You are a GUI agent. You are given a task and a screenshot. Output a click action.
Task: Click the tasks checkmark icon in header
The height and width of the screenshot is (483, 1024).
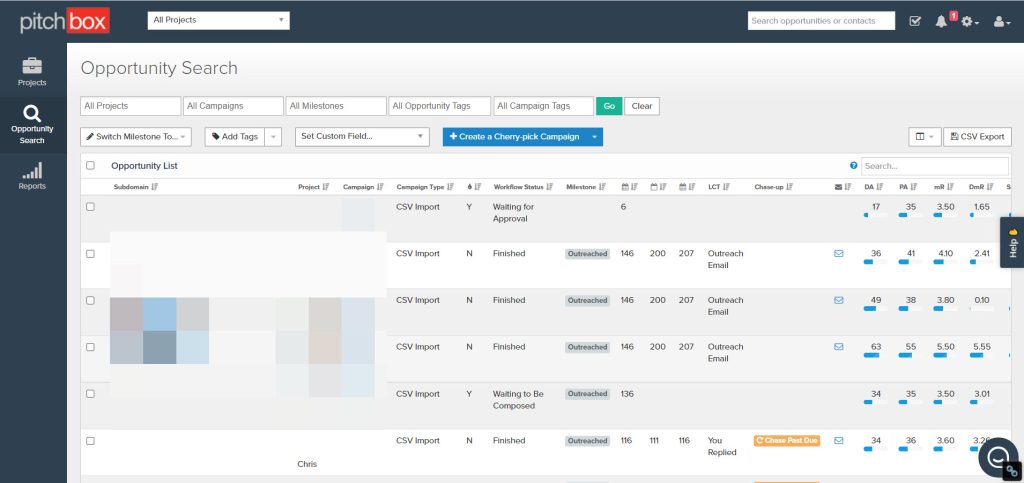(x=915, y=21)
